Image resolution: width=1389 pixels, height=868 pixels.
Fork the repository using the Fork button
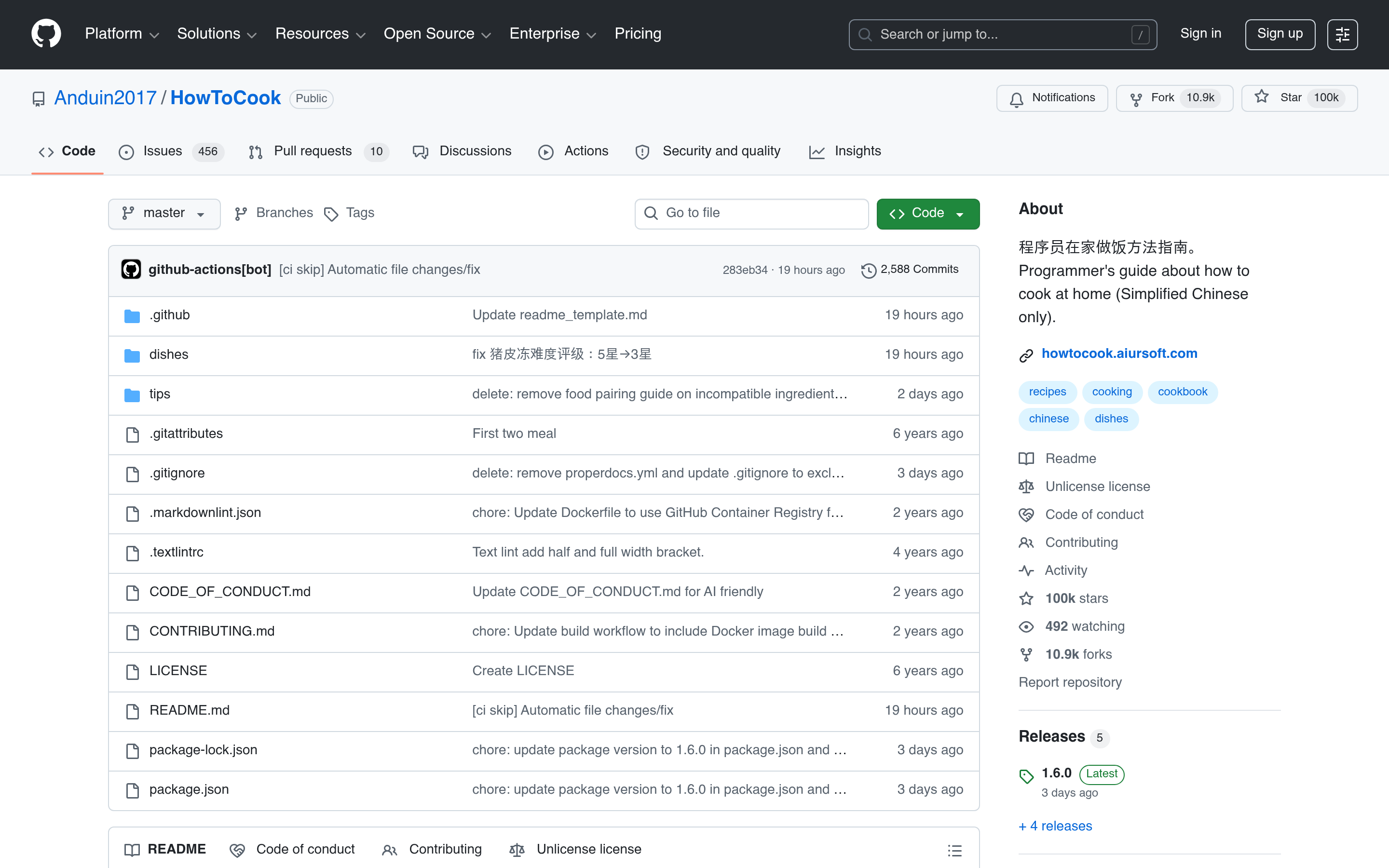pos(1174,98)
